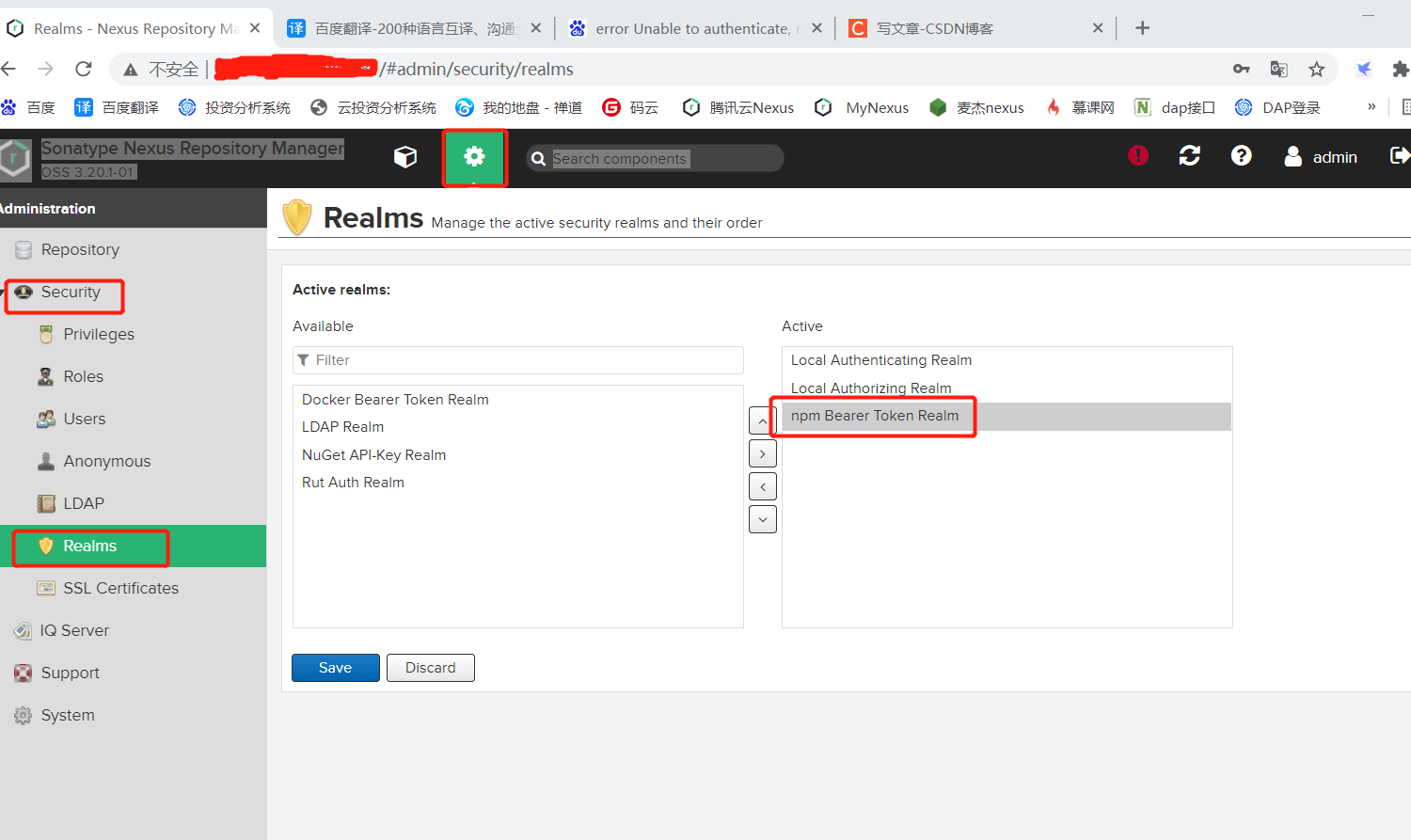The height and width of the screenshot is (840, 1411).
Task: Bookmark this page with the star icon
Action: [x=1317, y=69]
